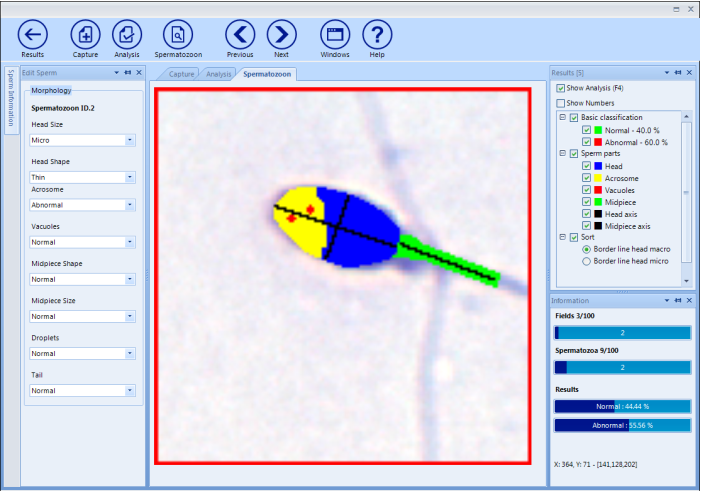Uncheck Basic classification checkbox

[574, 118]
